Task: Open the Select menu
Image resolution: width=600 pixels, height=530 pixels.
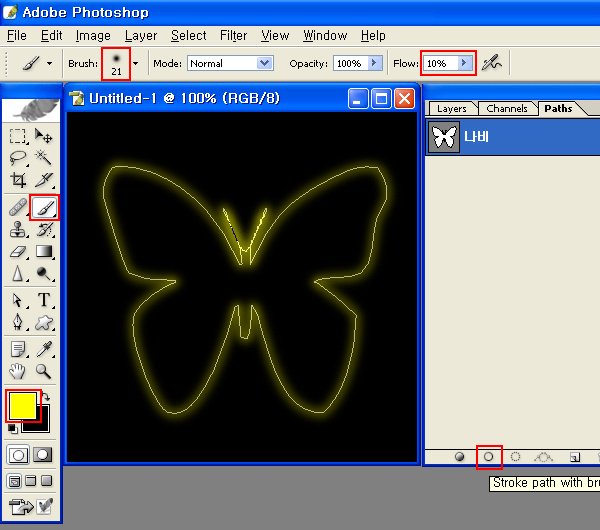Action: [189, 36]
